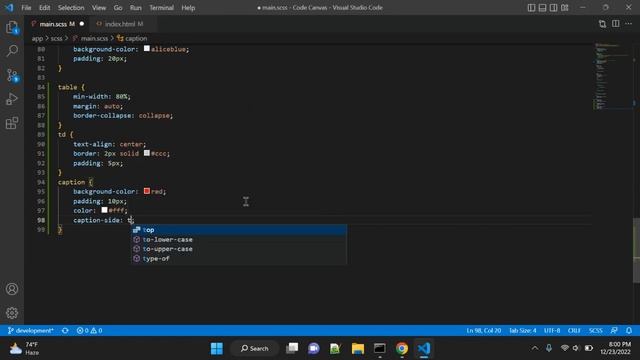The width and height of the screenshot is (640, 360).
Task: Open Run and Debug view
Action: tap(12, 99)
